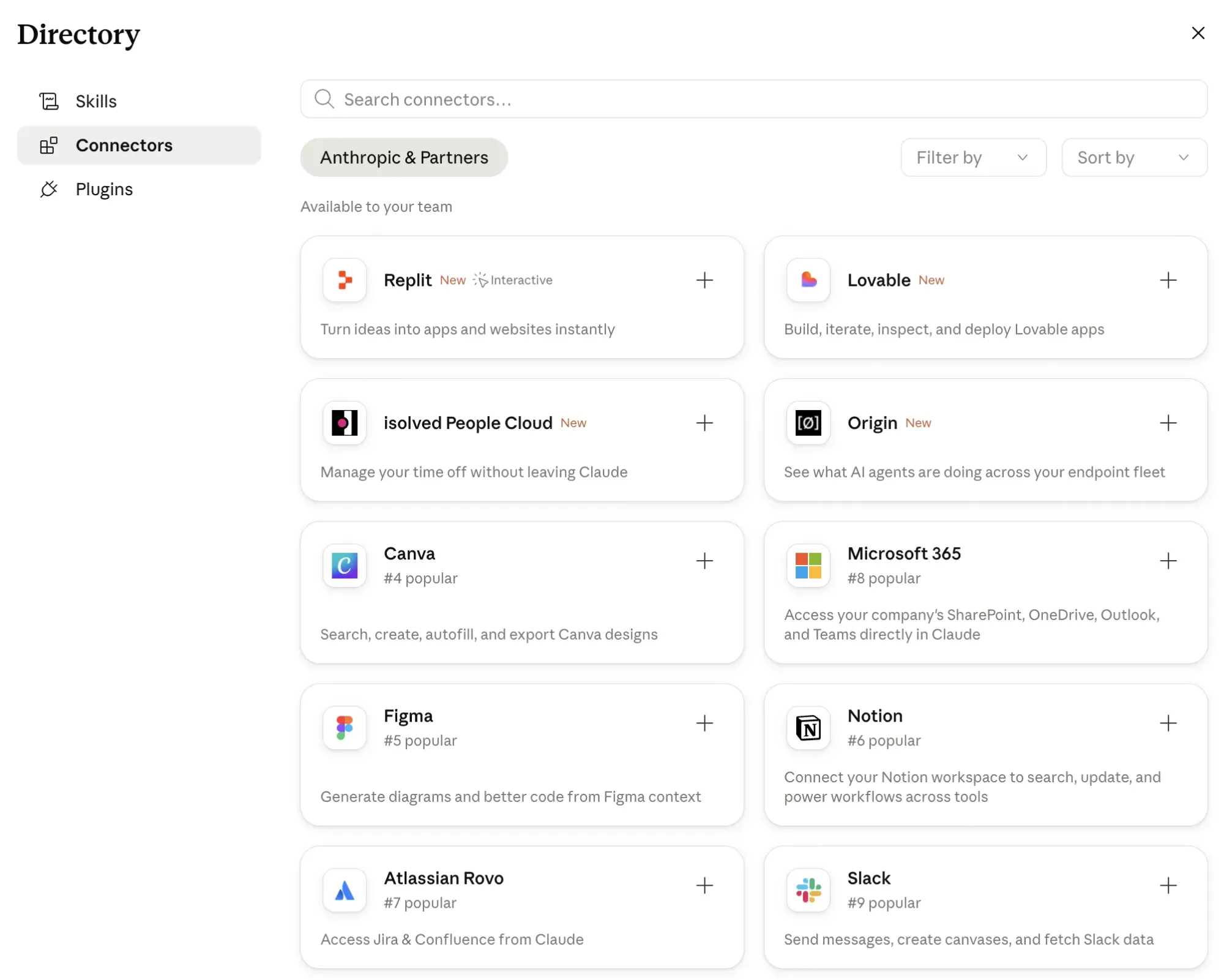Click the Canva logo
This screenshot has height=980, width=1224.
point(345,565)
